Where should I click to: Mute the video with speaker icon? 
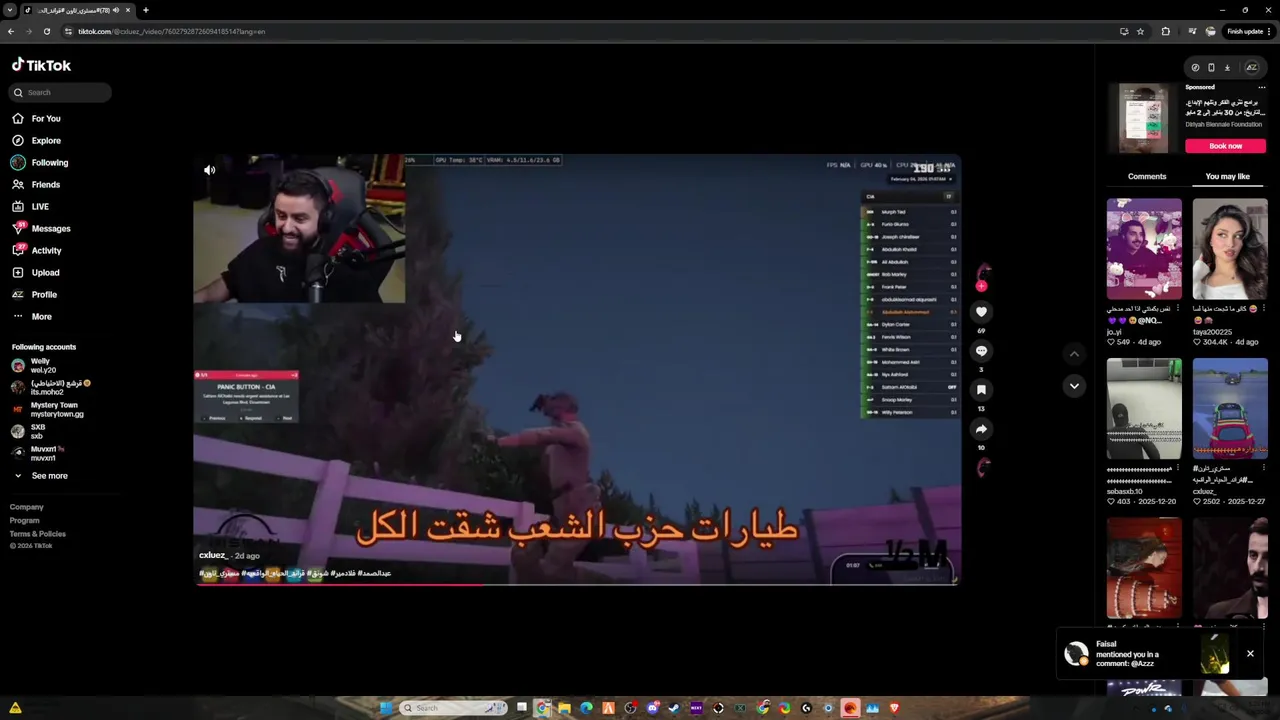tap(210, 170)
